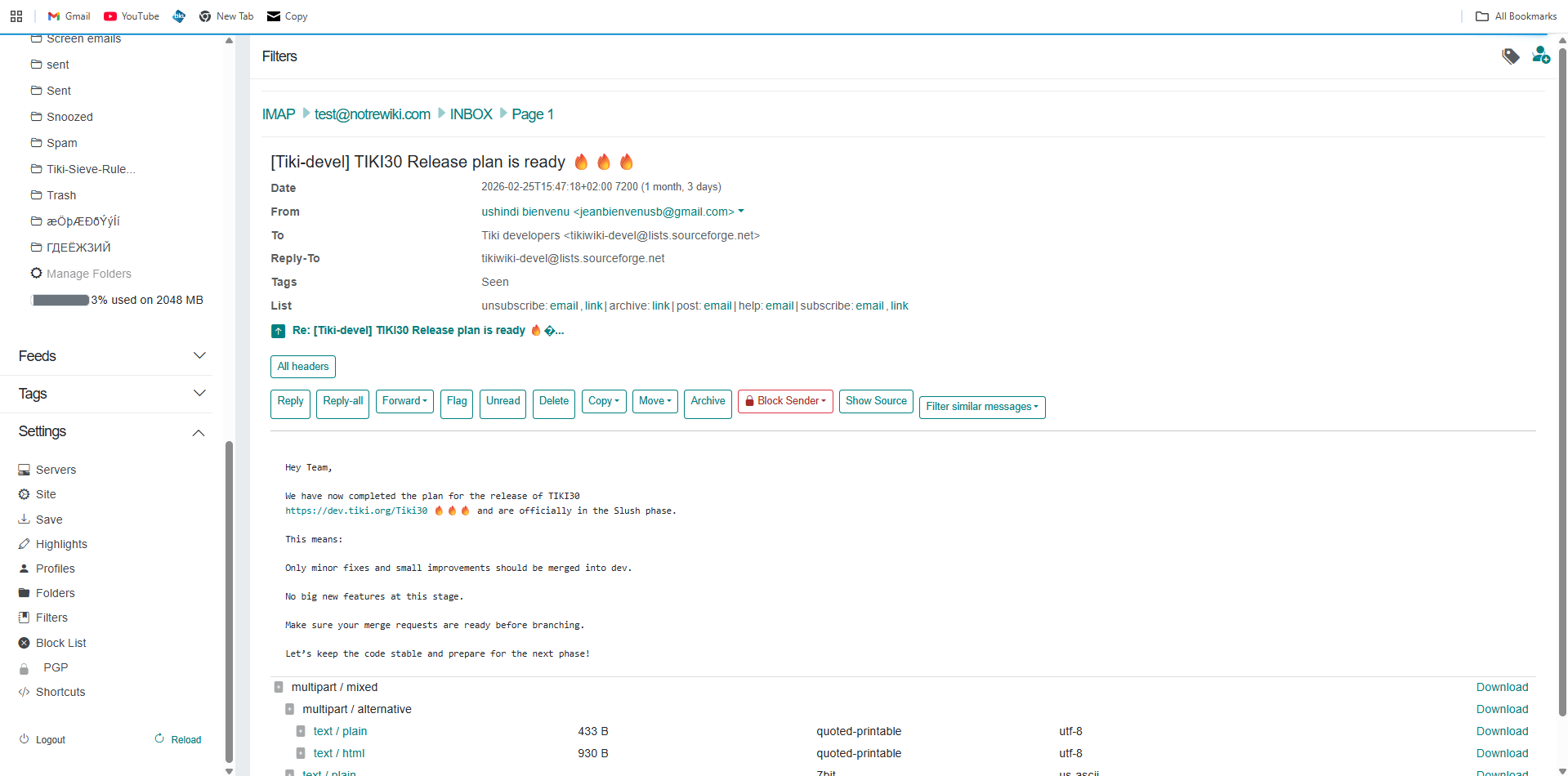The image size is (1568, 776).
Task: Click the storage usage progress bar
Action: (60, 300)
